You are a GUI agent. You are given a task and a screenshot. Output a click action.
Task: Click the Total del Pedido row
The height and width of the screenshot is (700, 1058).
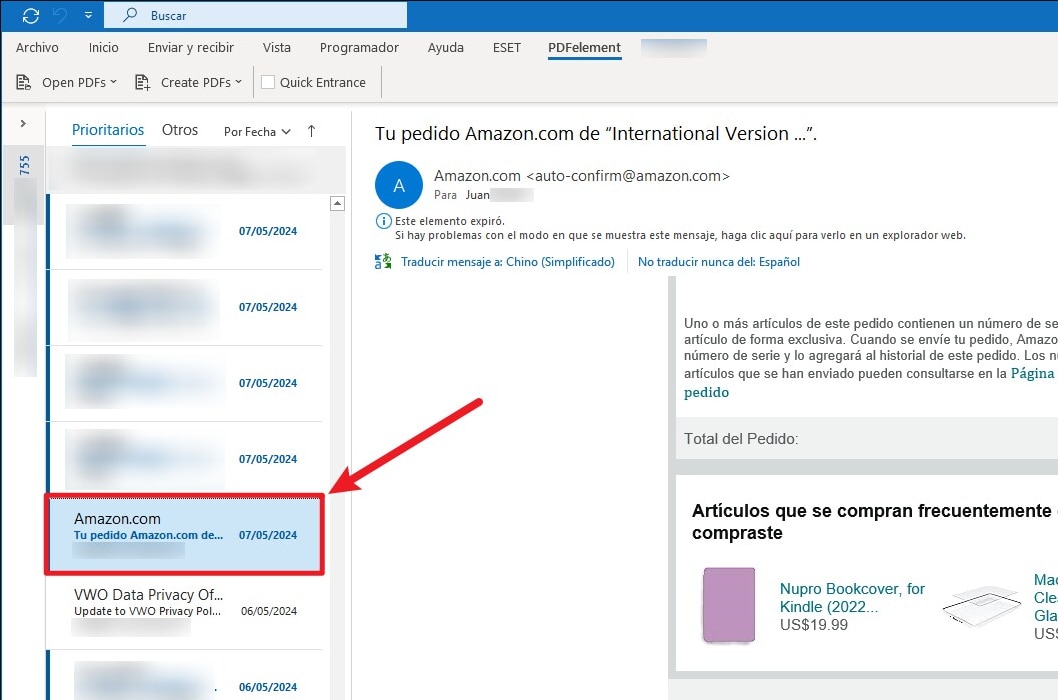tap(867, 439)
